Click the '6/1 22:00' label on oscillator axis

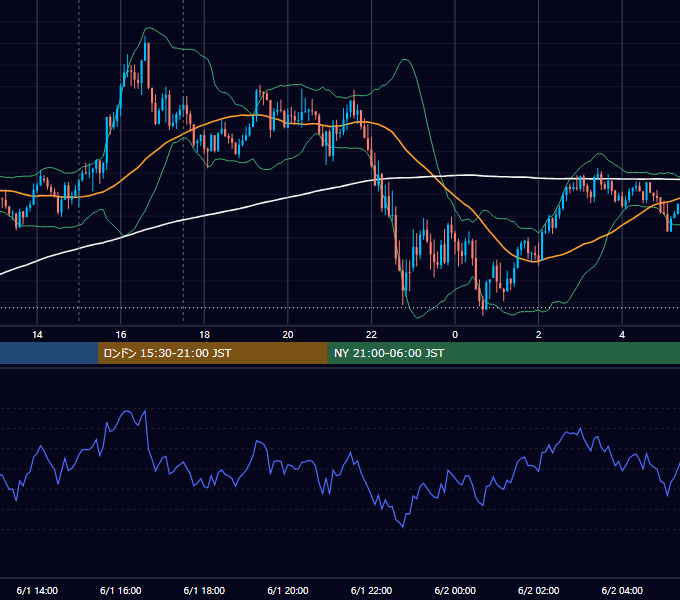(x=371, y=590)
